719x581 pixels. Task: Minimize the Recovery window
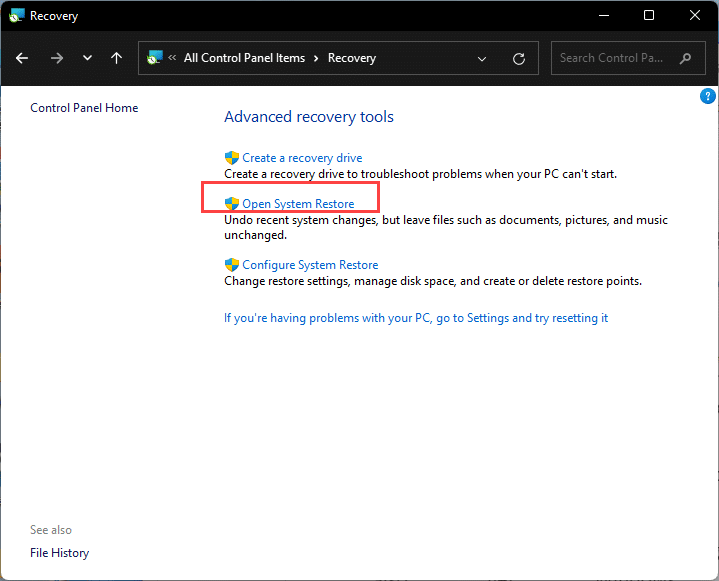click(x=604, y=16)
